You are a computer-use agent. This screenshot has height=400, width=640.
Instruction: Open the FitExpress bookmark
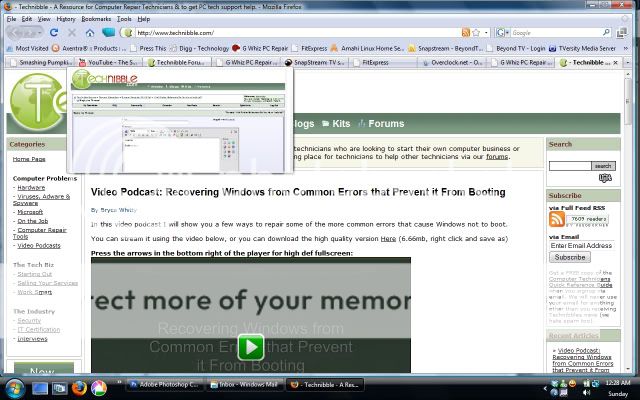coord(310,48)
